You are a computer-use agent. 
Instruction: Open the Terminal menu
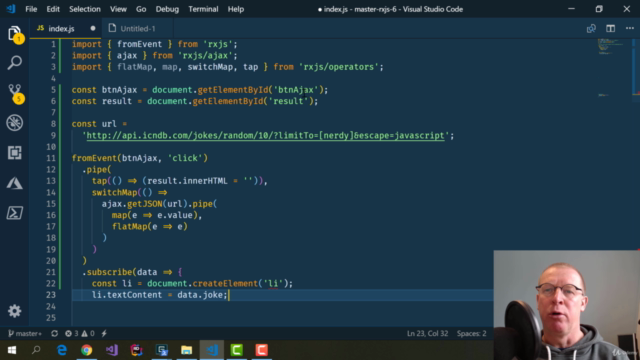click(203, 9)
